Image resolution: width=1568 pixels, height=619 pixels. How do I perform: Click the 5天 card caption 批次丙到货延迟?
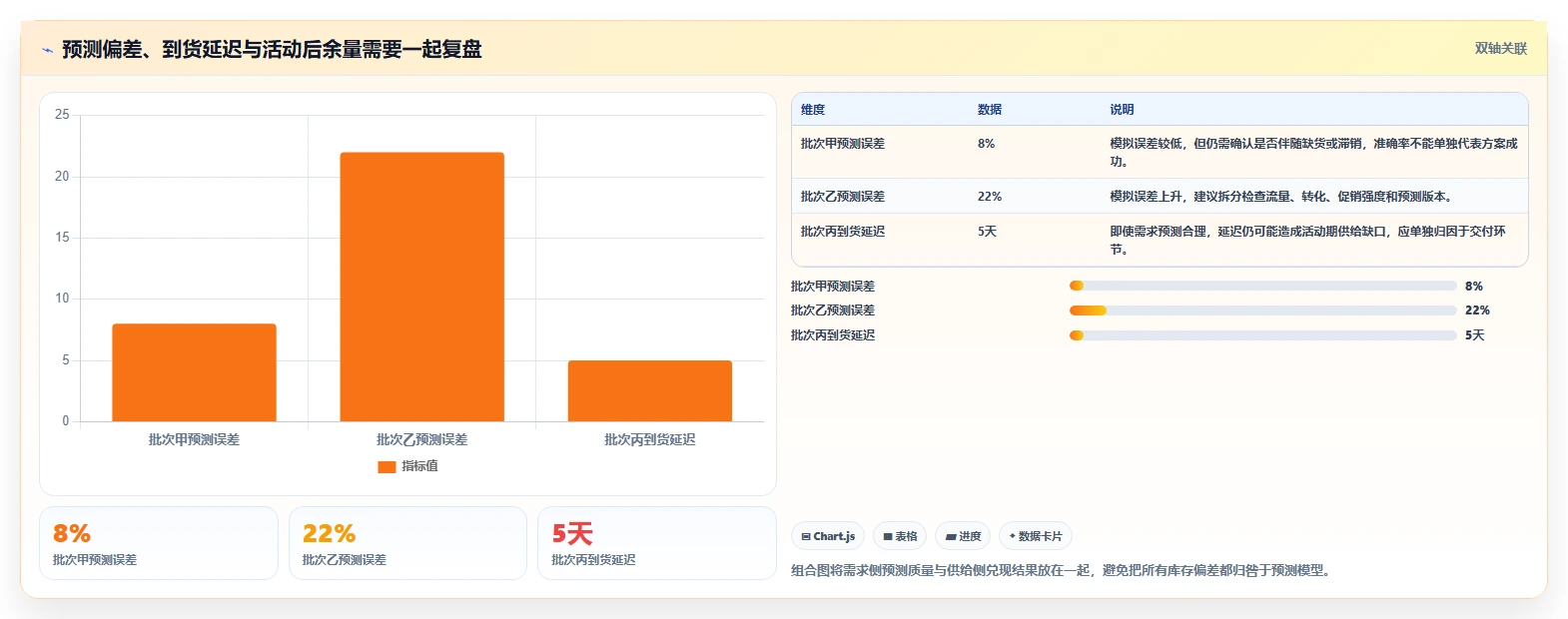tap(593, 560)
